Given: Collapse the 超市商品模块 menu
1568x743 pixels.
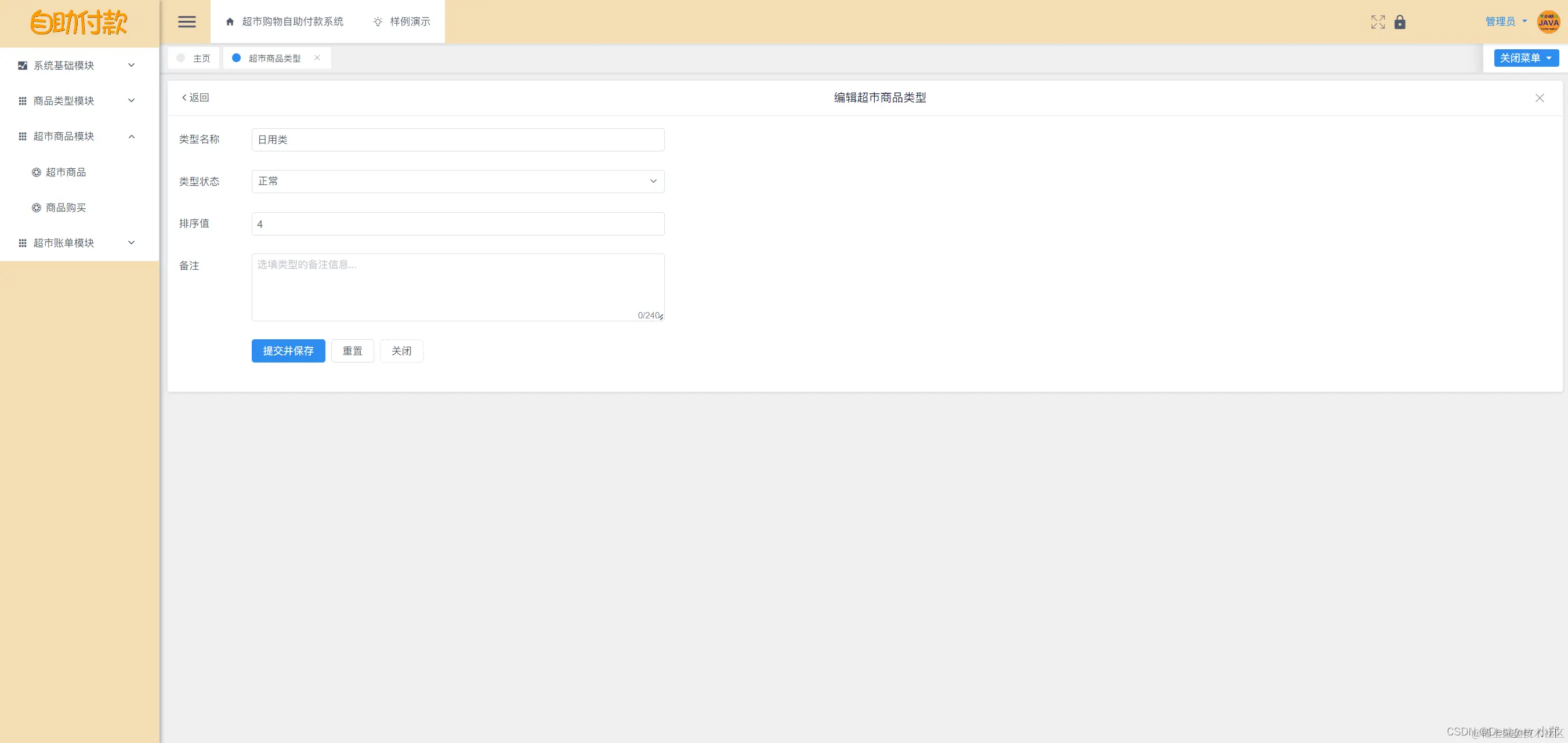Looking at the screenshot, I should coord(76,136).
